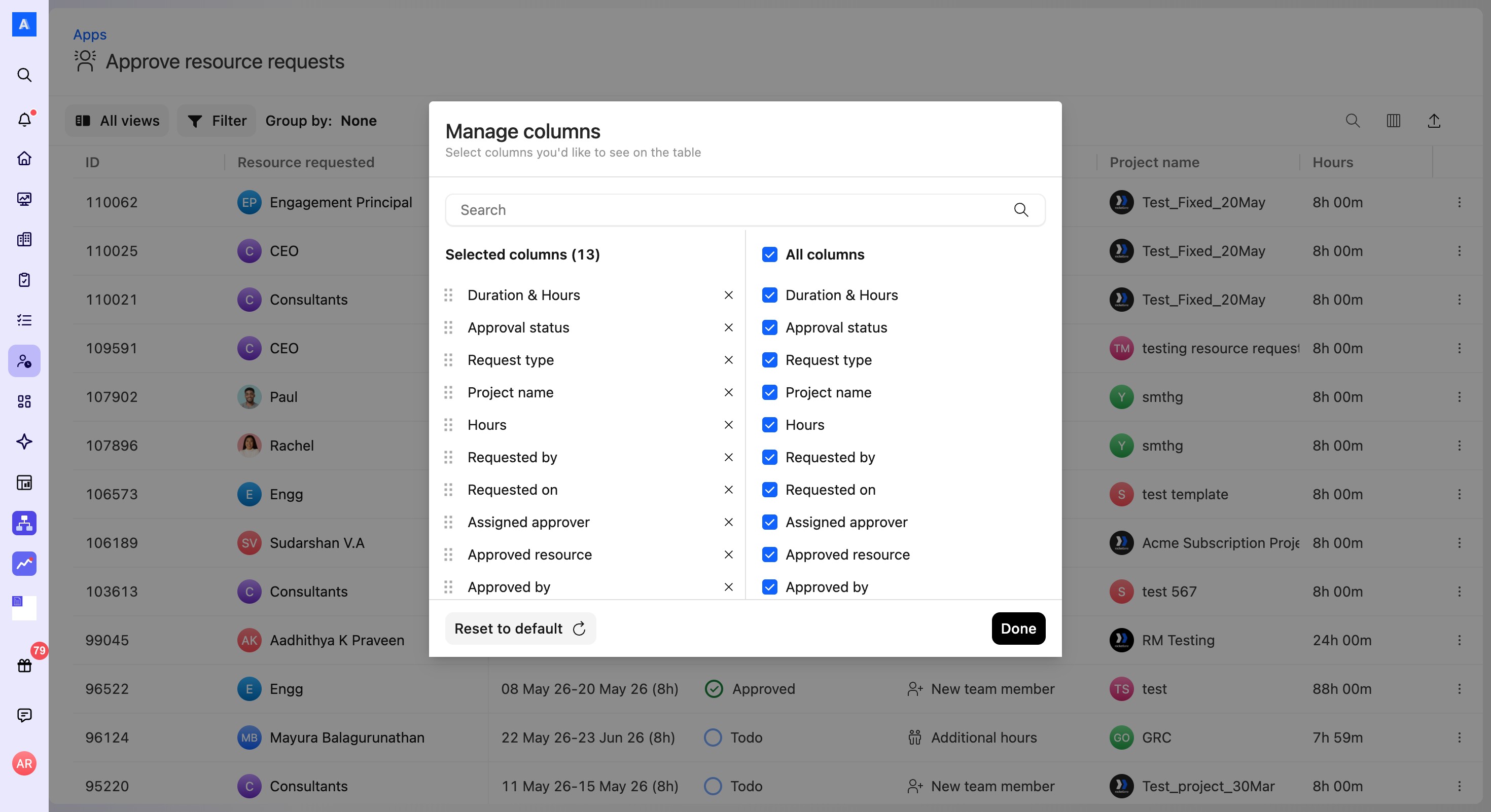Uncheck the Request type checkbox
This screenshot has width=1491, height=812.
[770, 360]
